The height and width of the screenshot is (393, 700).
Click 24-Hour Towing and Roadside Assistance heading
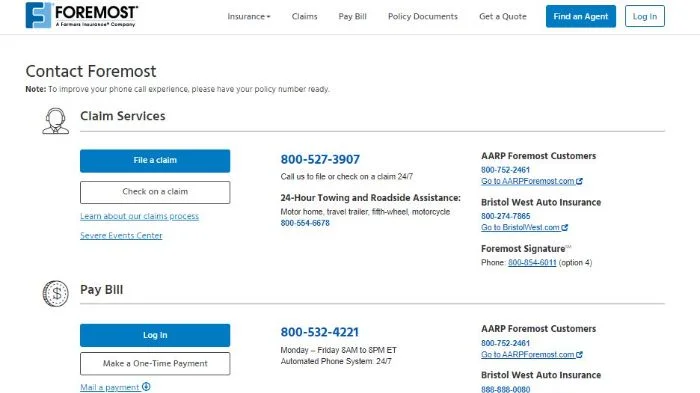371,198
